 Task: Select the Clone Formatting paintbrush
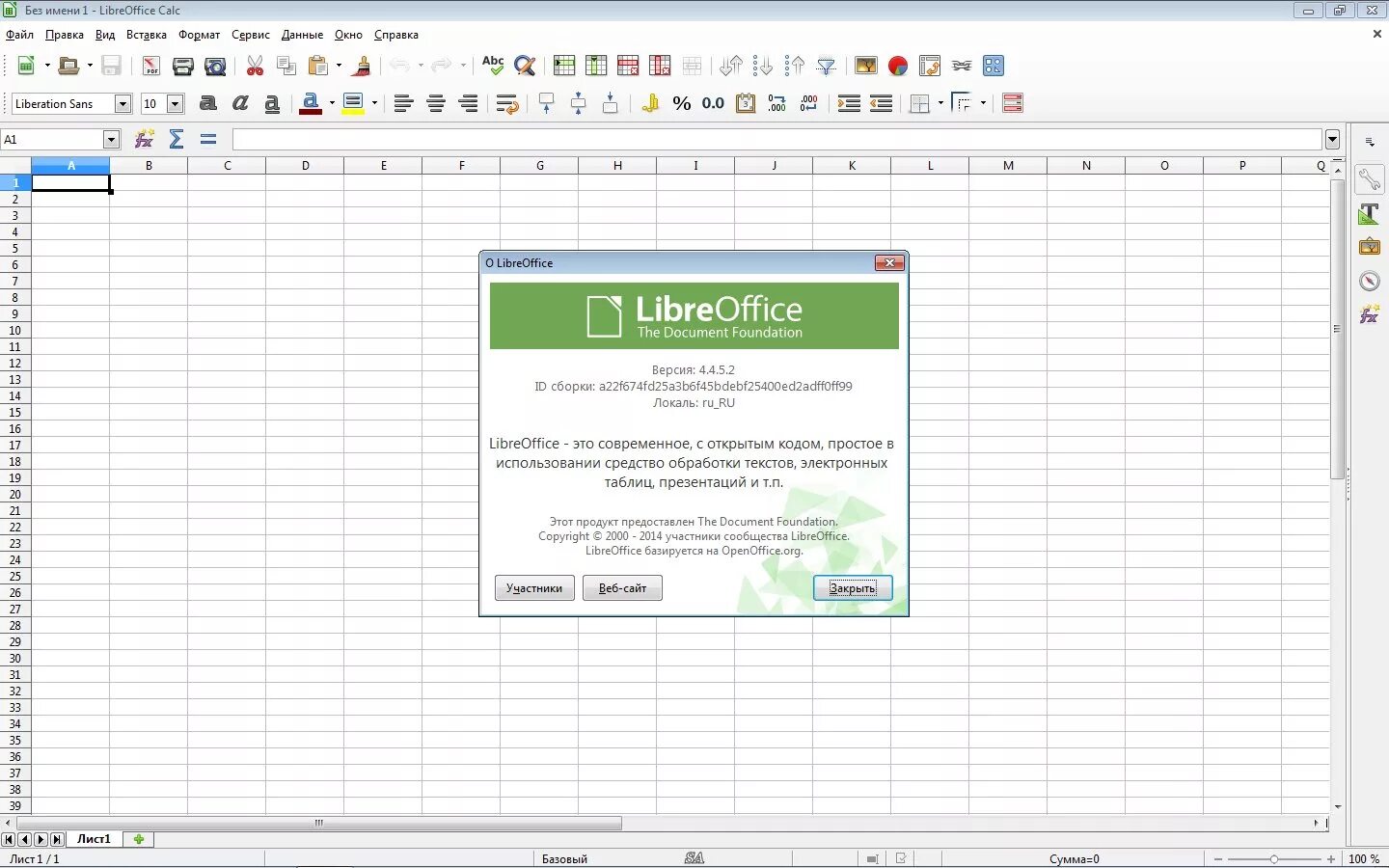pyautogui.click(x=363, y=66)
